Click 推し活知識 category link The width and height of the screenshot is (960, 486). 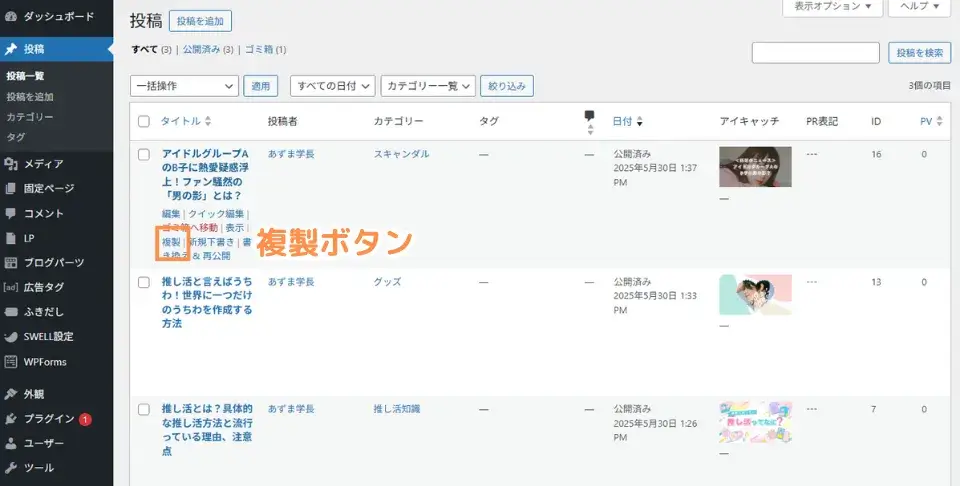(397, 409)
